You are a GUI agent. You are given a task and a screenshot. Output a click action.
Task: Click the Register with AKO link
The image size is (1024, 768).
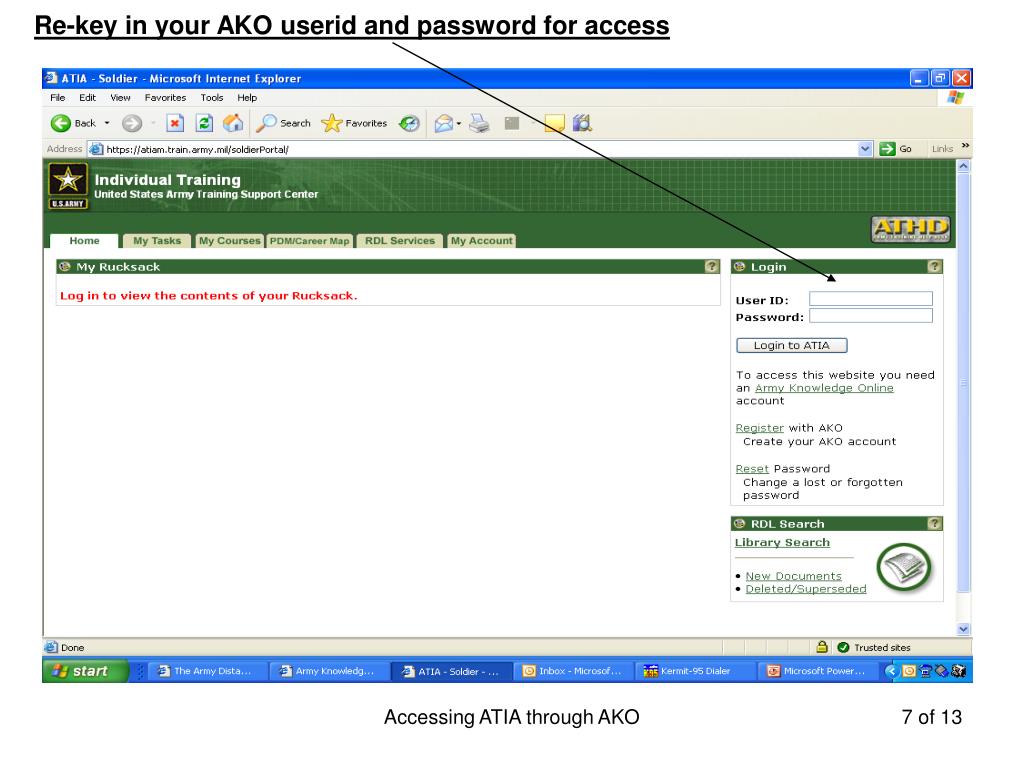(x=760, y=428)
